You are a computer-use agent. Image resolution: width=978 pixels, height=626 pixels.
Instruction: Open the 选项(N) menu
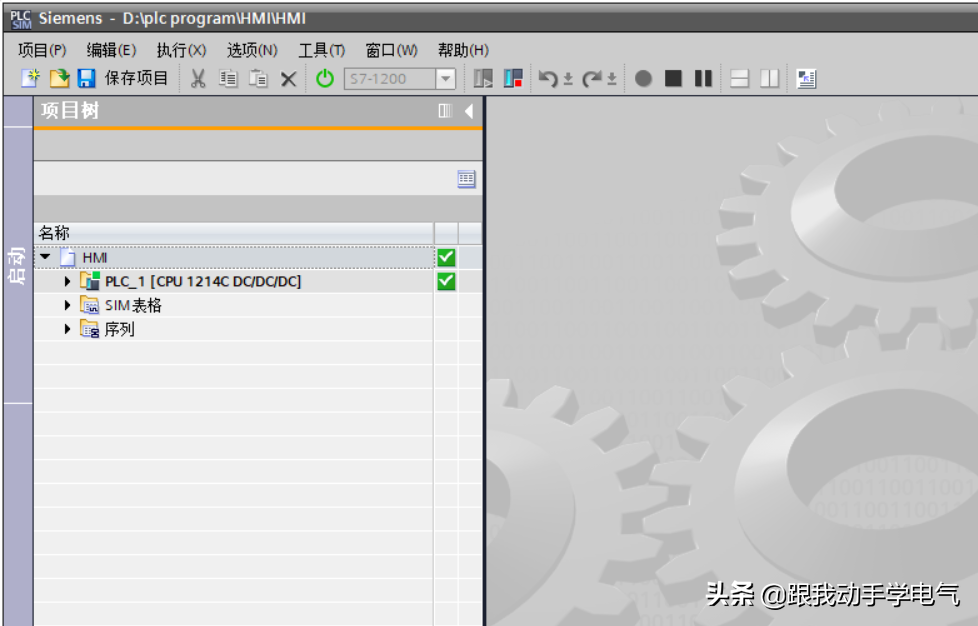click(x=252, y=50)
